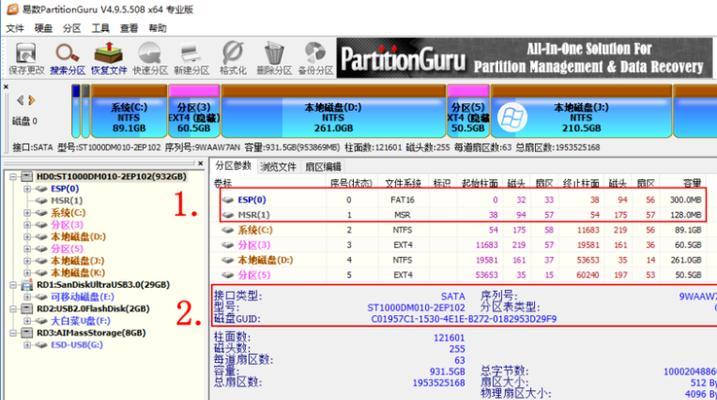Image resolution: width=717 pixels, height=400 pixels.
Task: Expand the 本地磁盘(D:) tree node
Action: [27, 237]
